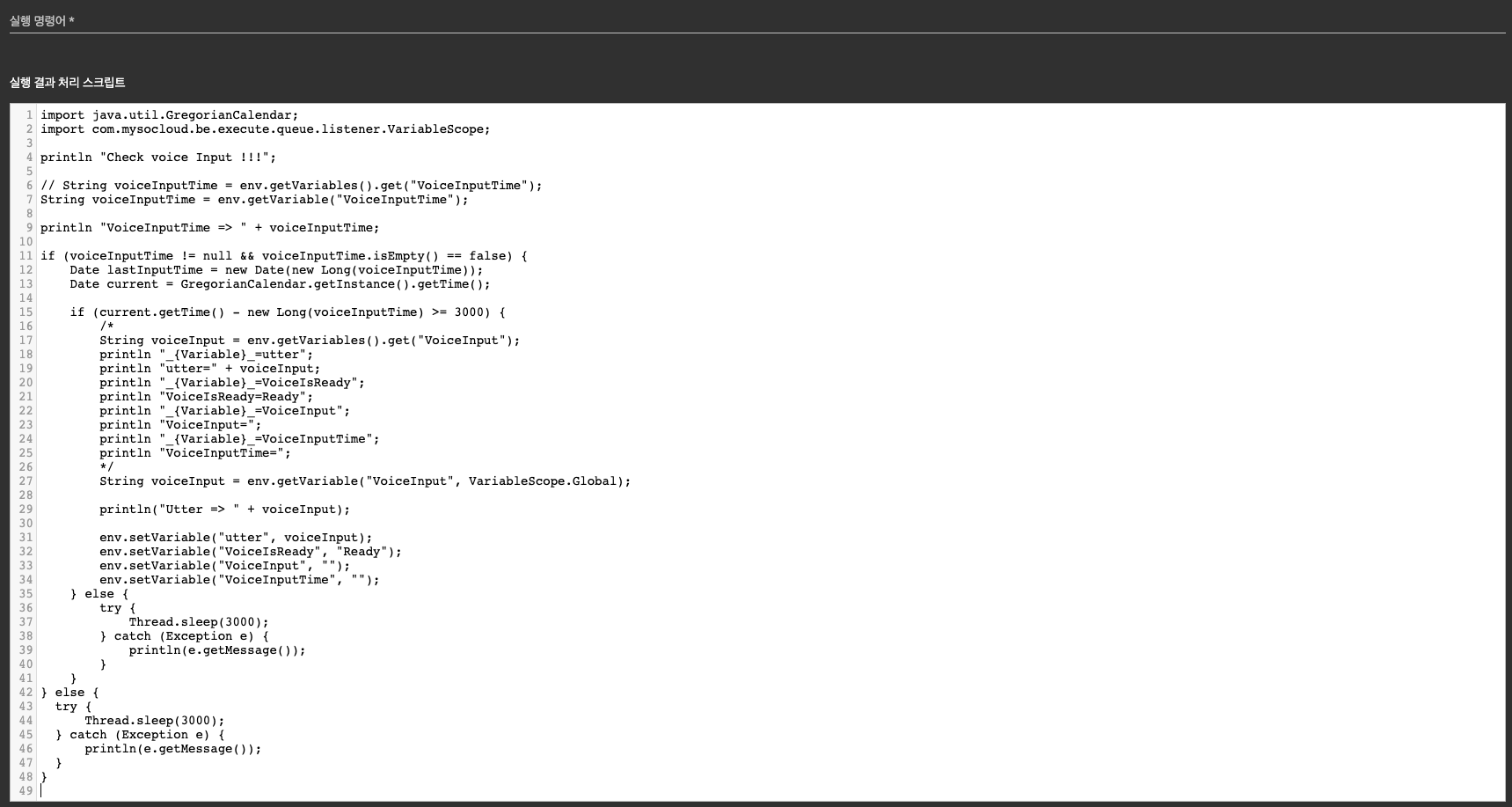This screenshot has width=1512, height=807.
Task: Click Date current = GregorianCalendar line
Action: [280, 284]
